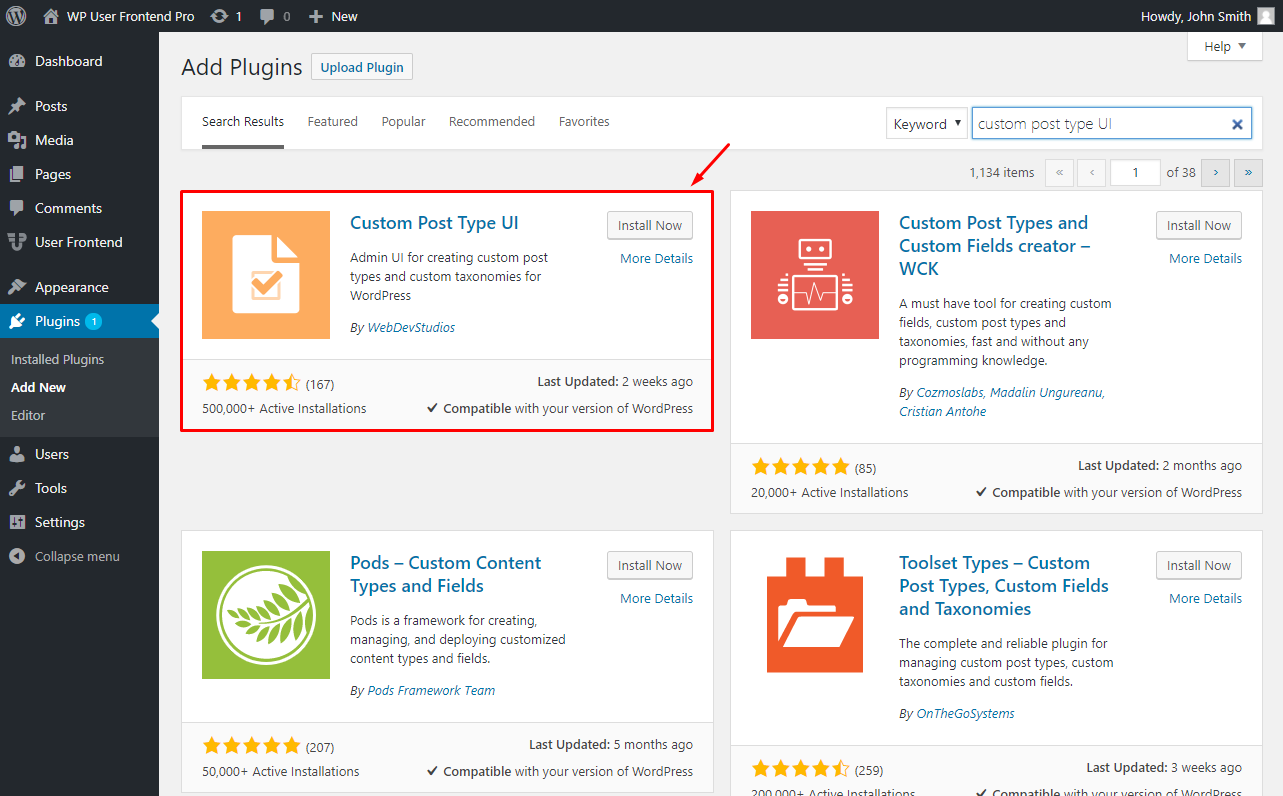Open More Details for Pods plugin

[656, 598]
